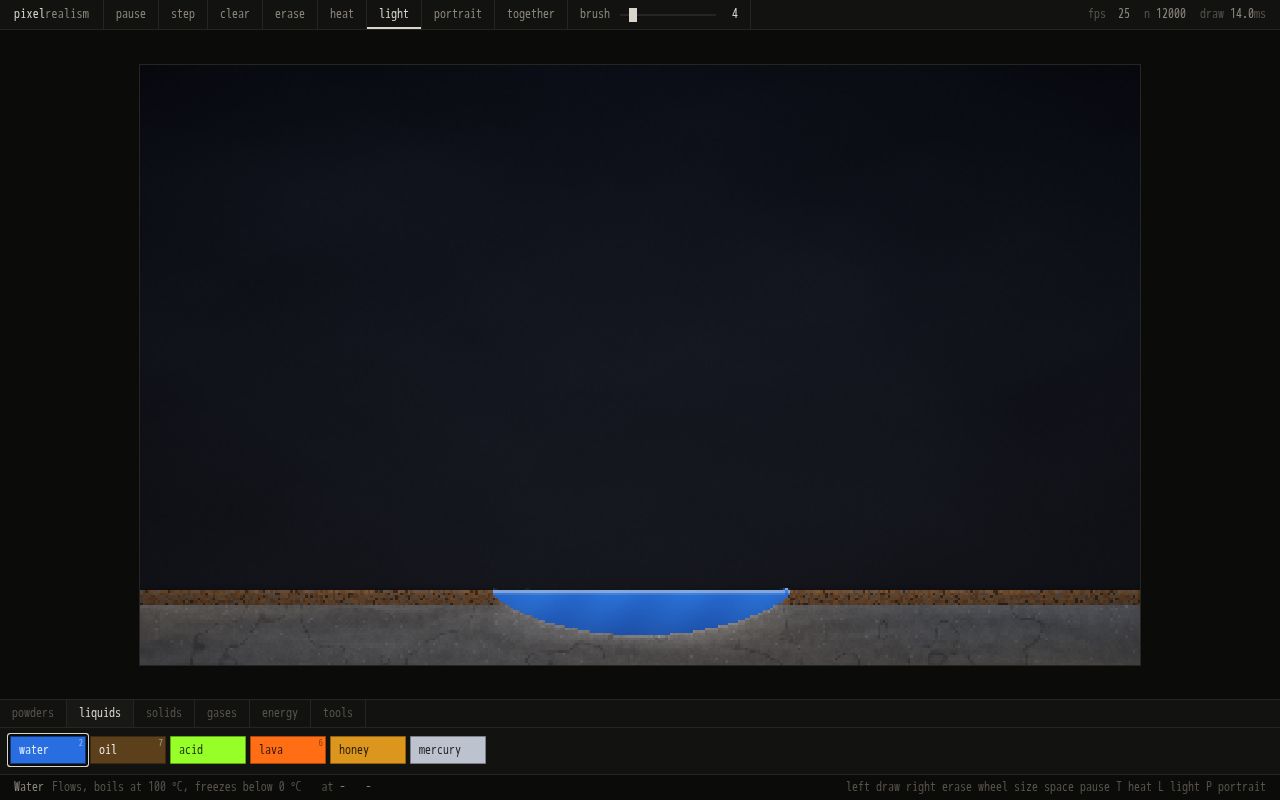
Task: Advance the simulation one step
Action: coord(183,14)
